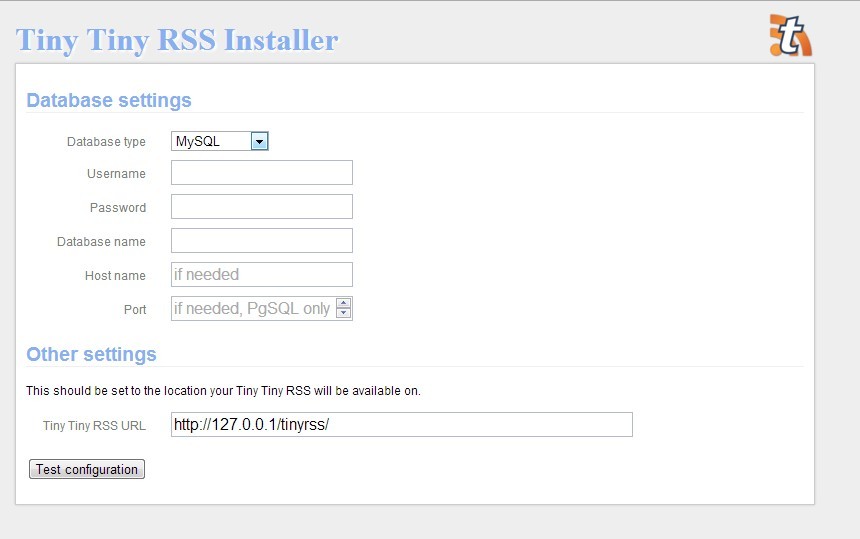The image size is (860, 539).
Task: Click the Database name field
Action: tap(262, 241)
